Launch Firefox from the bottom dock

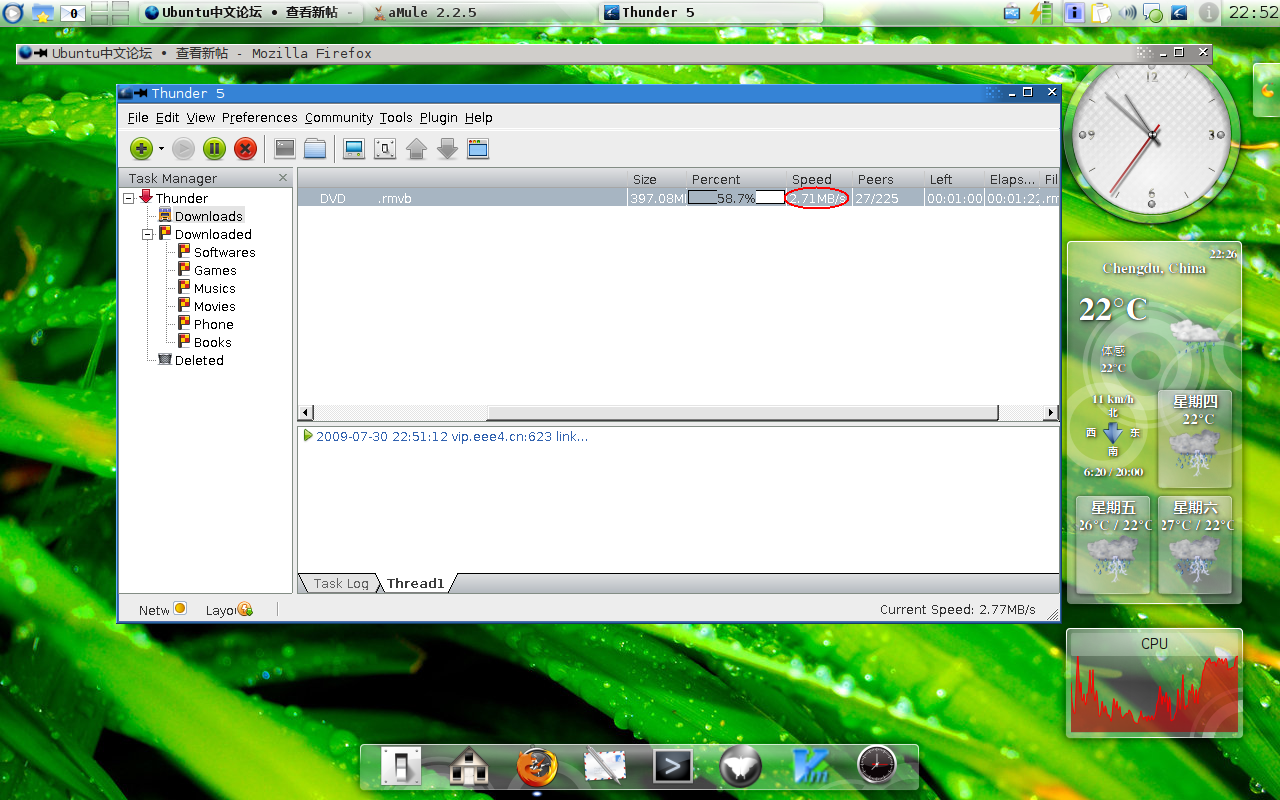pos(537,767)
